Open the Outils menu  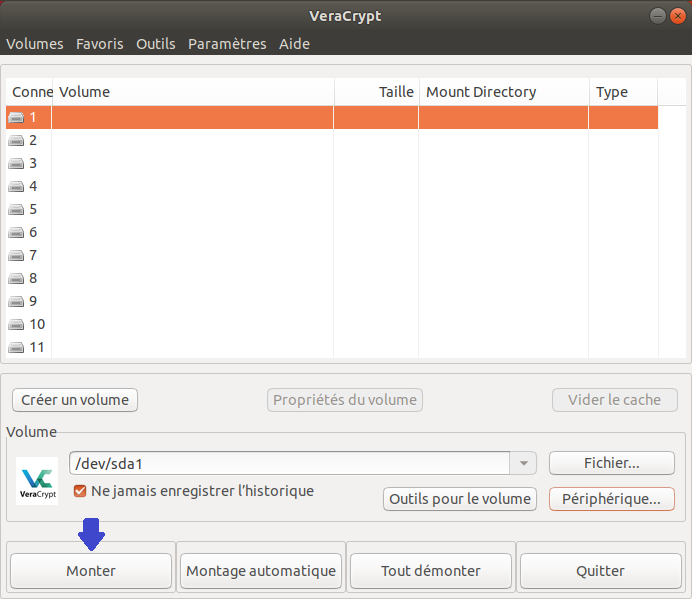coord(155,44)
